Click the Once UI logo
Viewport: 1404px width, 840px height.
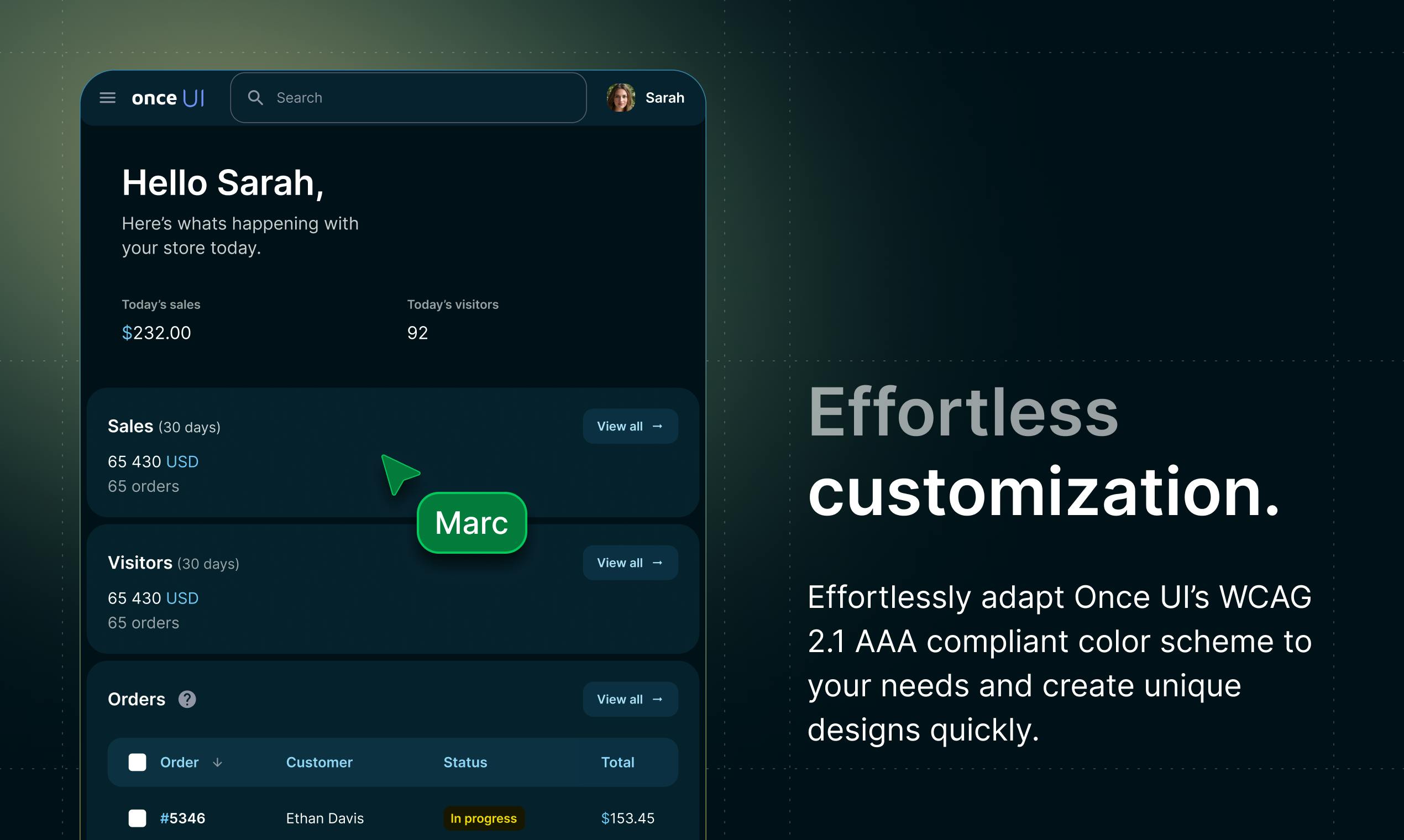tap(168, 98)
